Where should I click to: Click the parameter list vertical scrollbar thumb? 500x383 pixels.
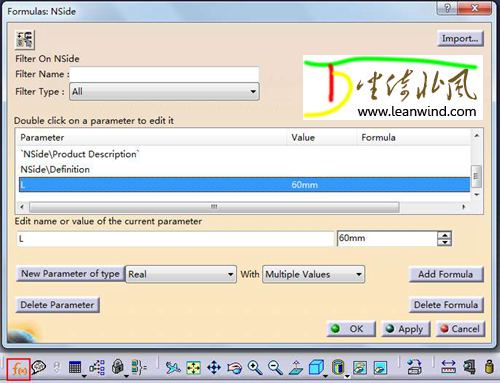[476, 176]
